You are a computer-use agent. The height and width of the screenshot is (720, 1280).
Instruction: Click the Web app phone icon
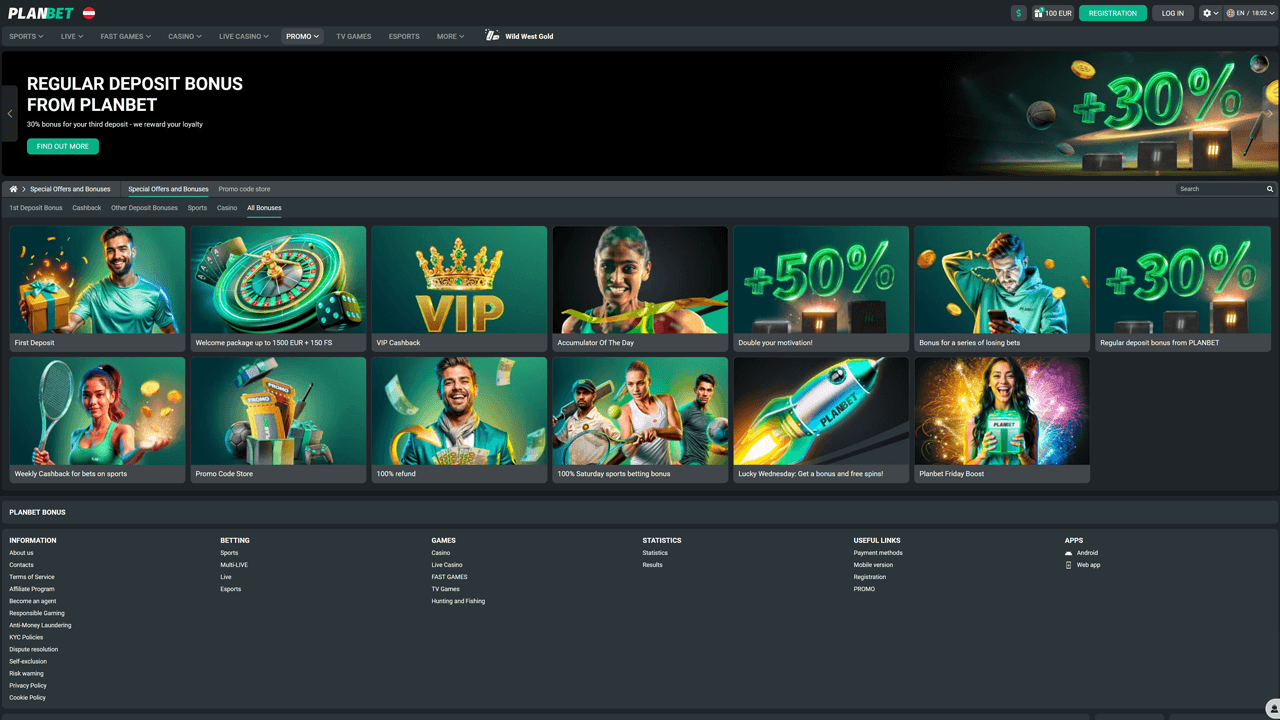point(1068,565)
